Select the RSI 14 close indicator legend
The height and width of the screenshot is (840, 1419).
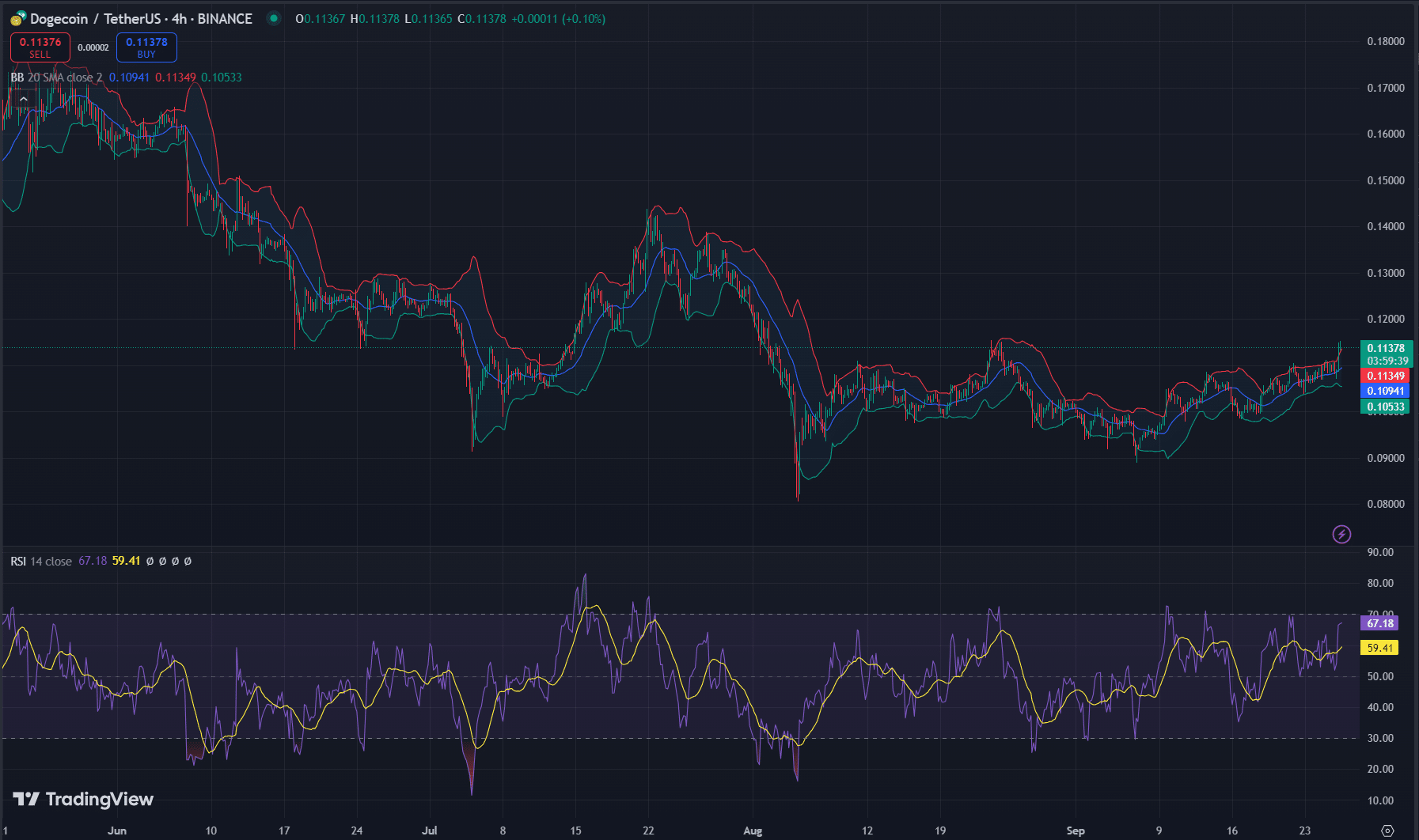tap(41, 562)
